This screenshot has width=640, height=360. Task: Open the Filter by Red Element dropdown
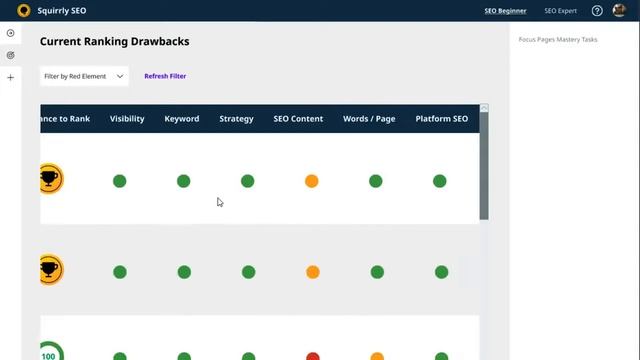(84, 76)
